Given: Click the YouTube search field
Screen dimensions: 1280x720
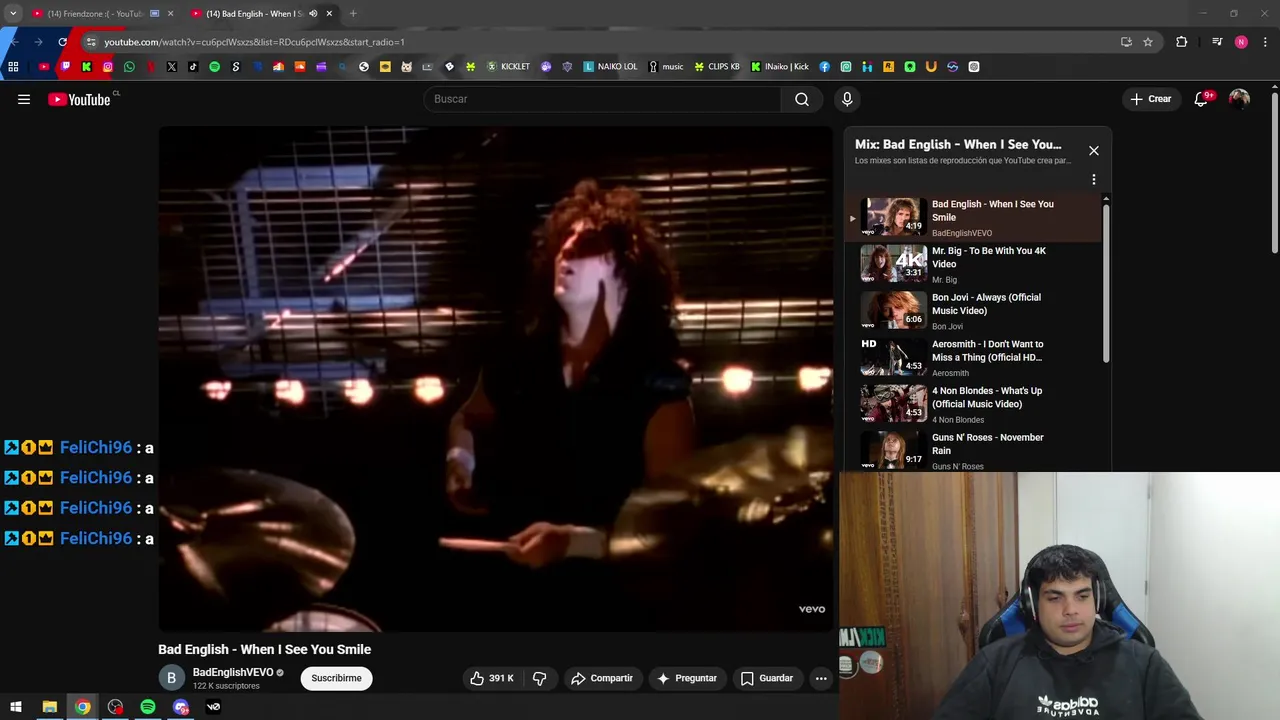Looking at the screenshot, I should coord(603,99).
